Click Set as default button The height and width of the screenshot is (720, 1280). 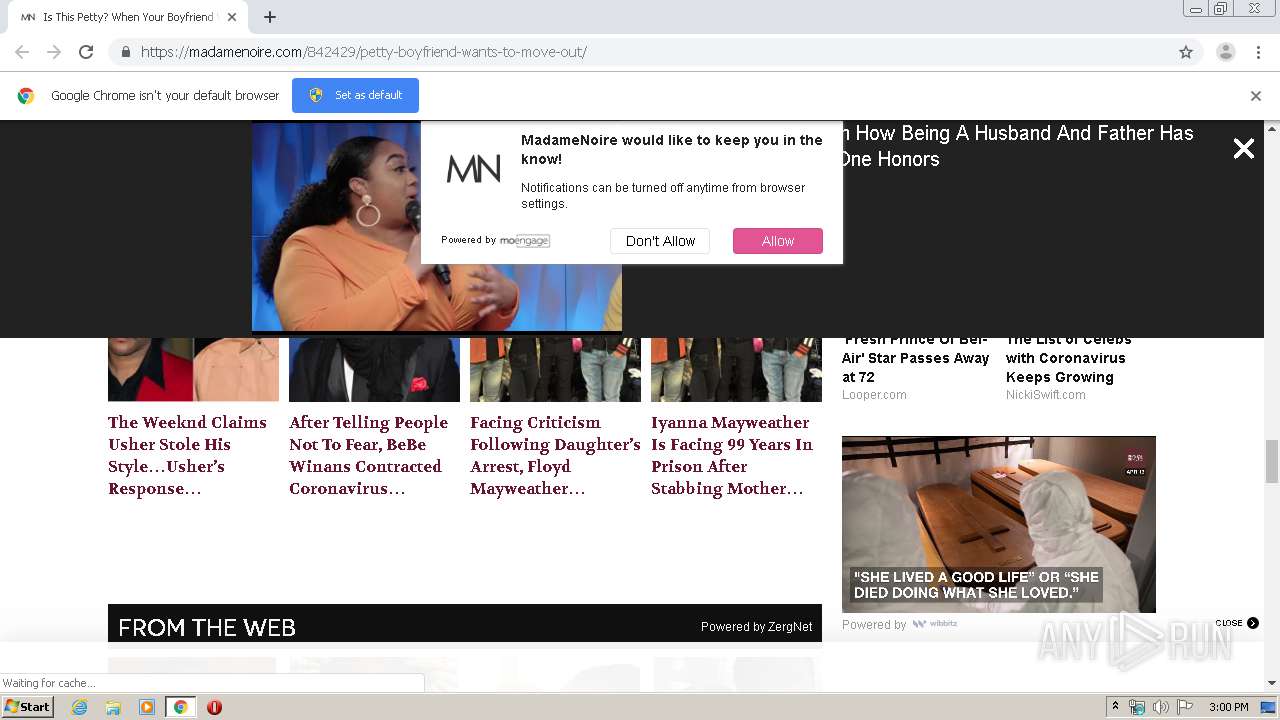(x=355, y=95)
